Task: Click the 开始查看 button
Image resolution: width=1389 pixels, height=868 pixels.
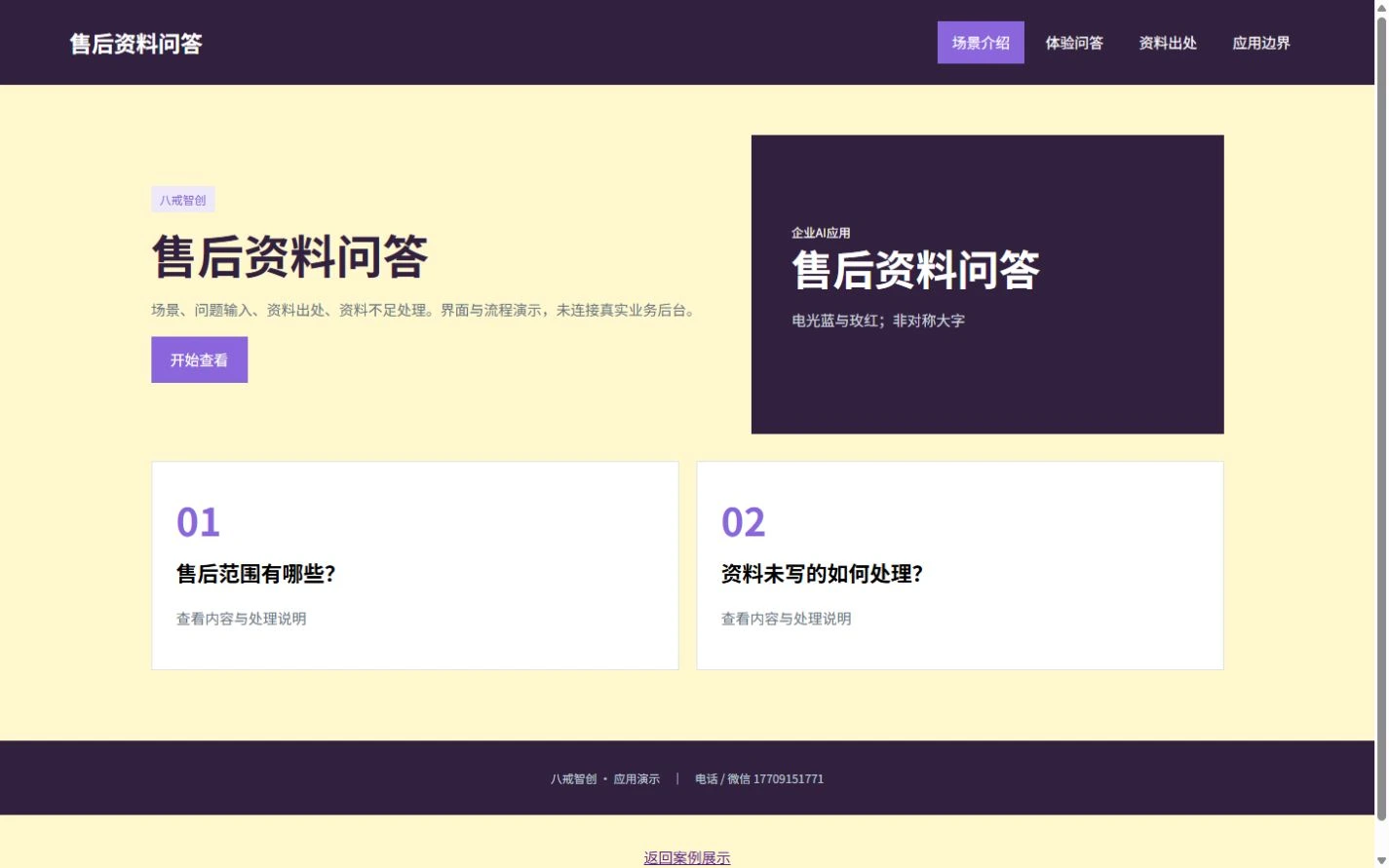Action: tap(199, 359)
